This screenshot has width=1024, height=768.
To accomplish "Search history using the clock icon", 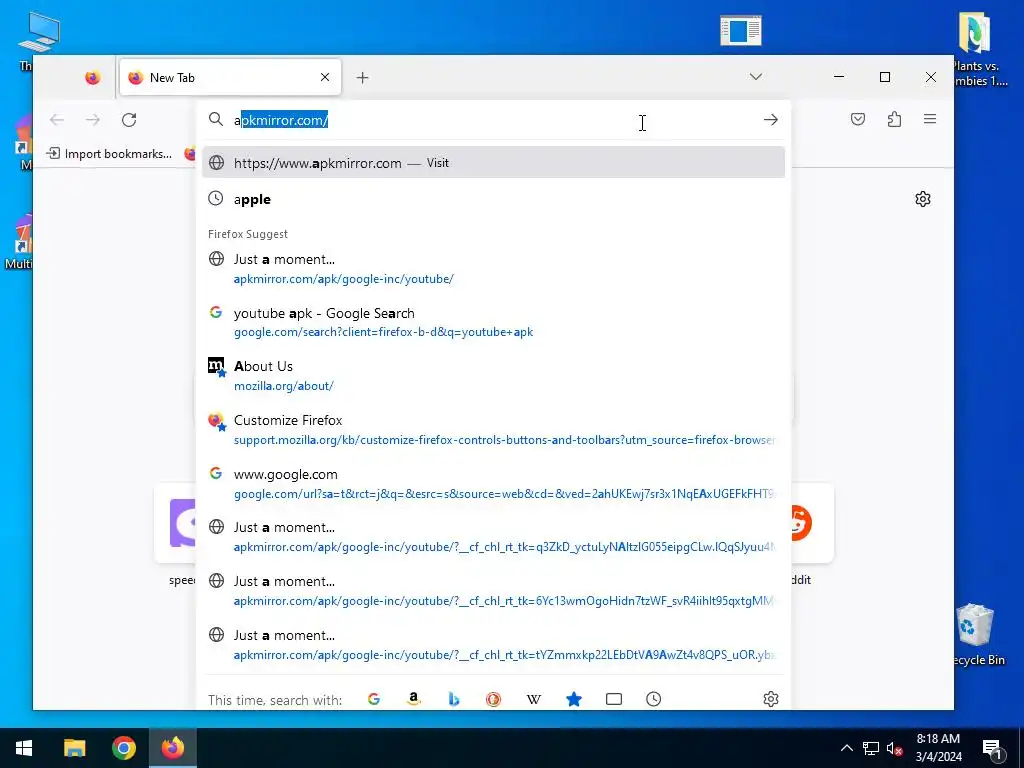I will tap(654, 699).
